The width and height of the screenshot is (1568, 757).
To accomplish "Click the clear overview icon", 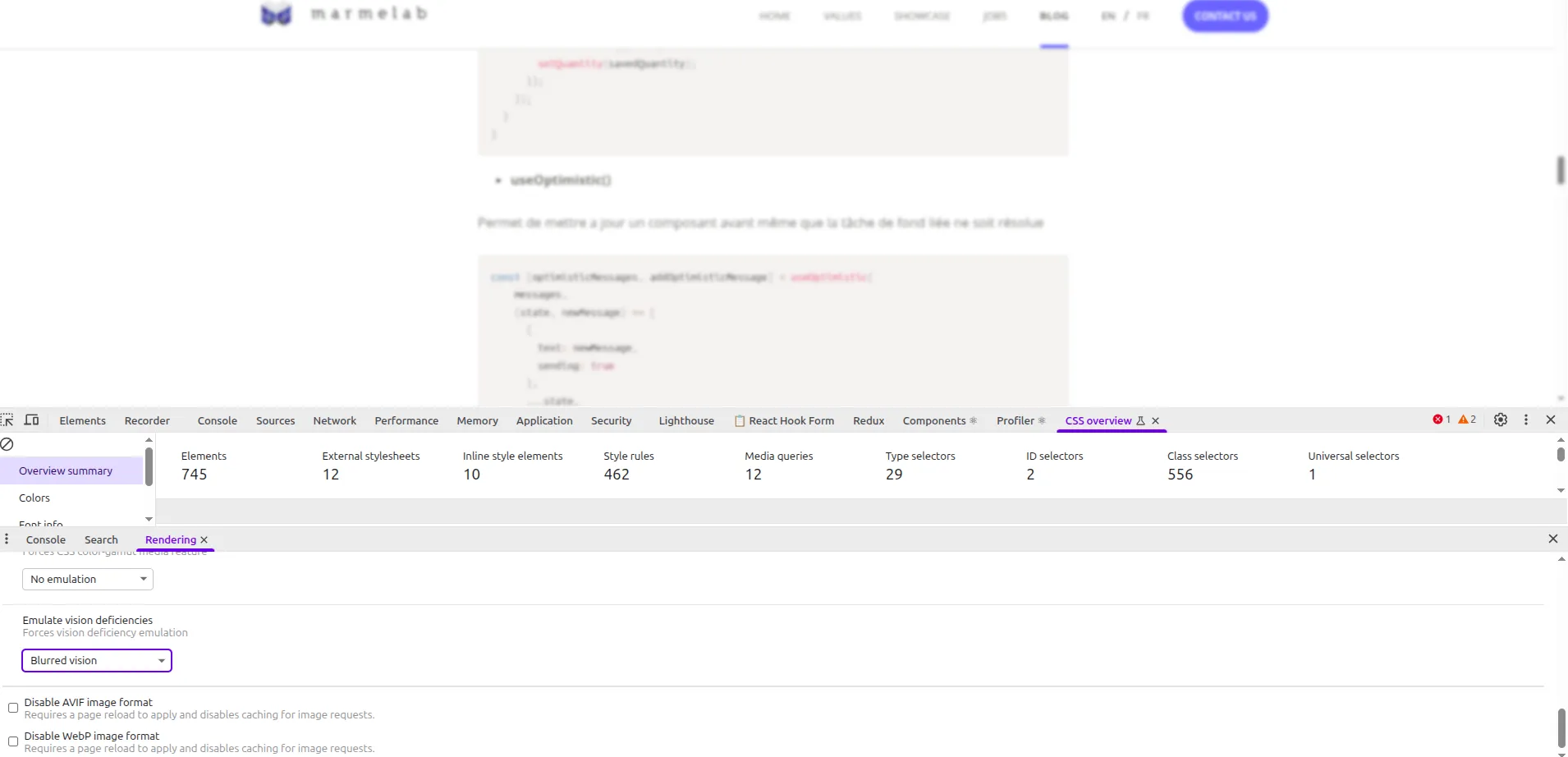I will coord(7,444).
